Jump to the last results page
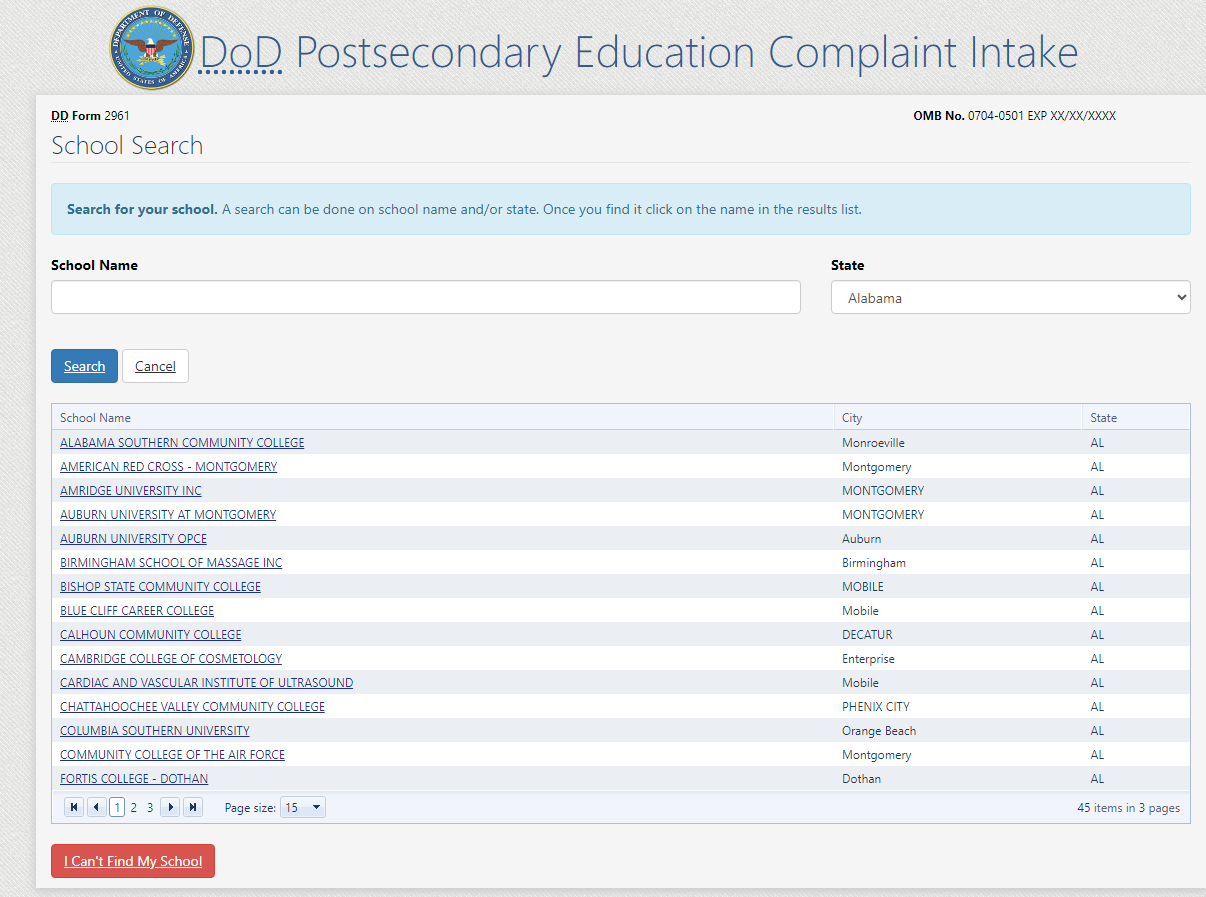1206x897 pixels. [193, 807]
